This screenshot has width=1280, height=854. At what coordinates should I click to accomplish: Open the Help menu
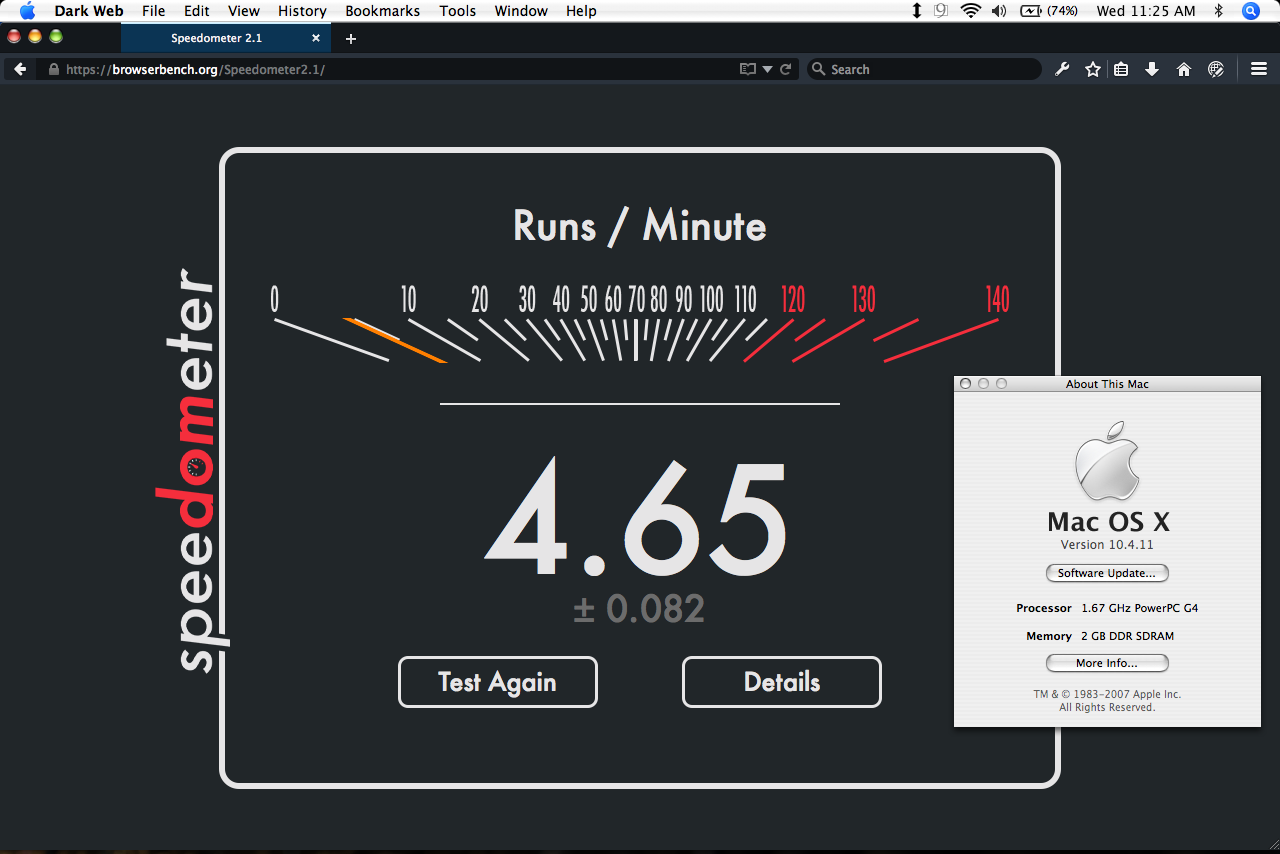[581, 11]
